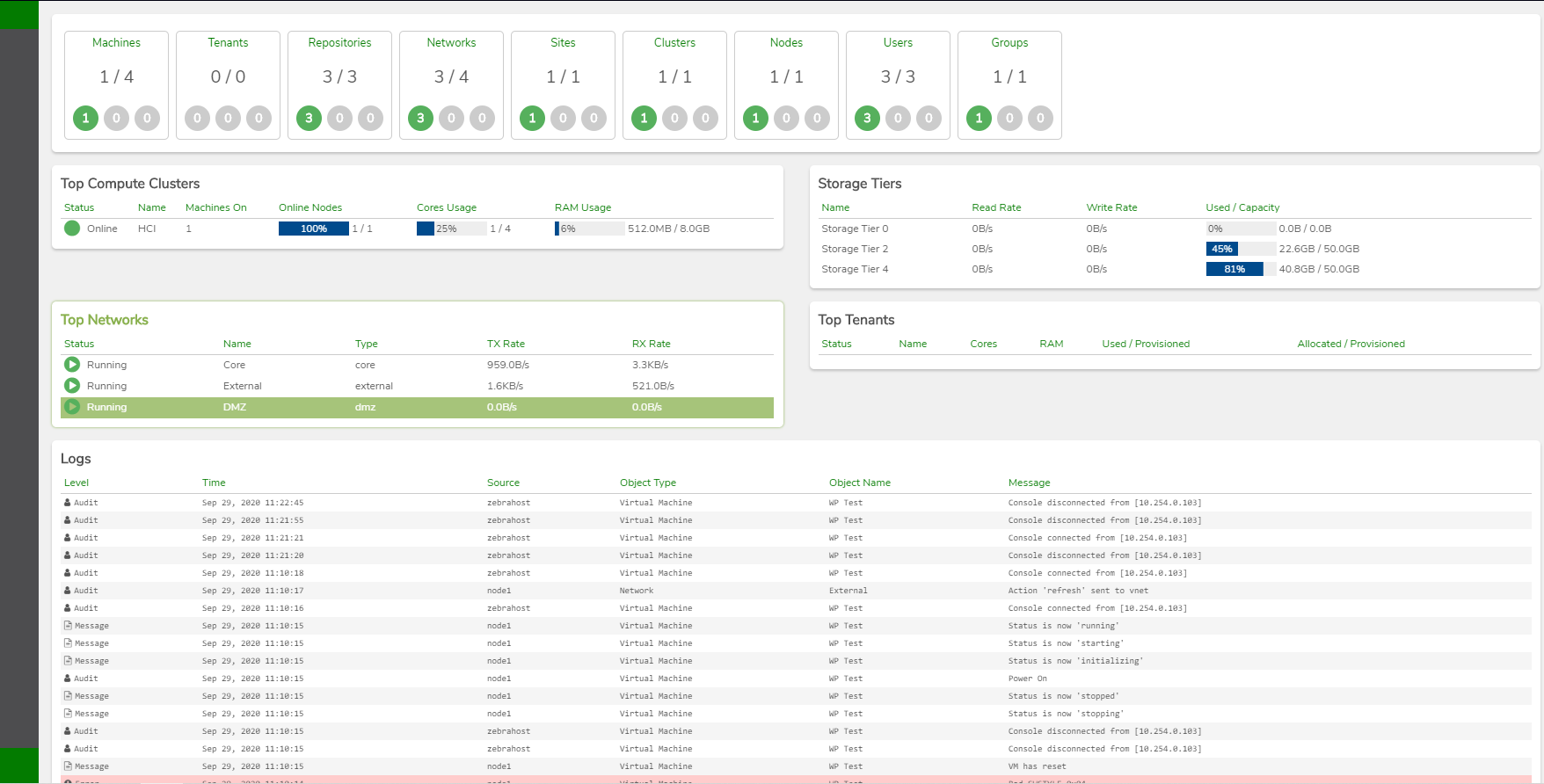Click the 'Used / Capacity' column header

[1242, 207]
